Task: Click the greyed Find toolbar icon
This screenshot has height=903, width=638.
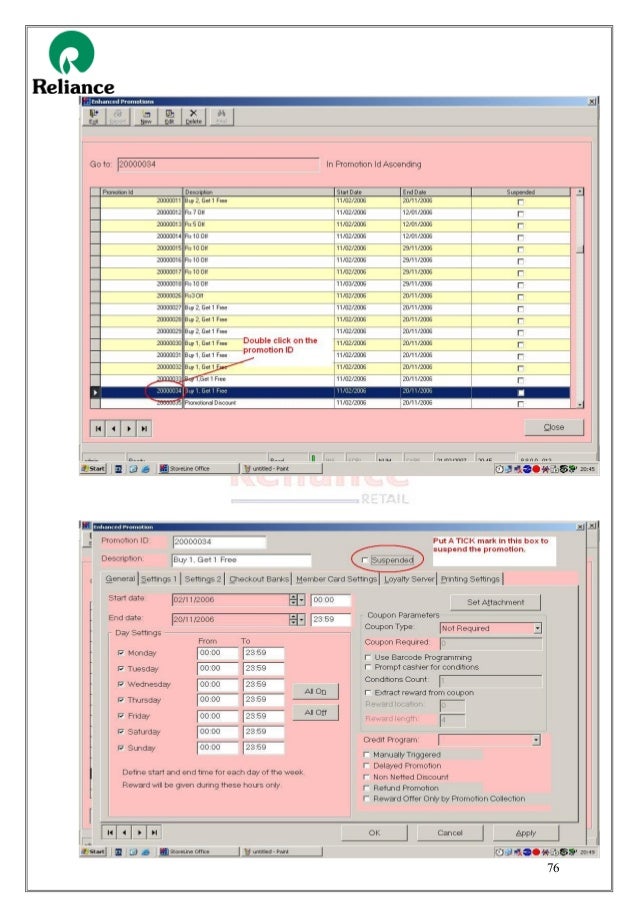Action: [221, 116]
